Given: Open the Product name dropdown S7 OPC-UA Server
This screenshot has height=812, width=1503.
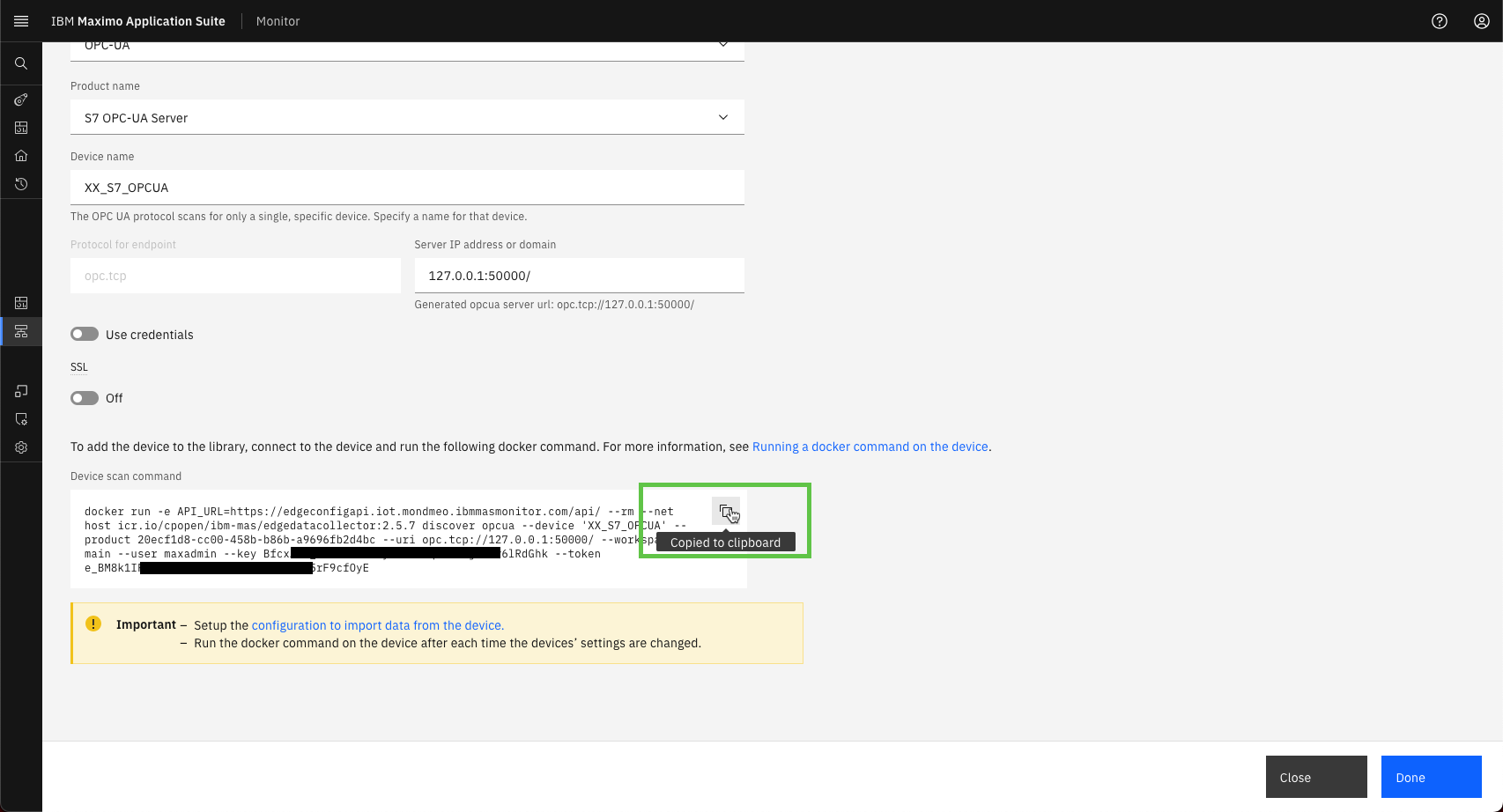Looking at the screenshot, I should point(407,117).
